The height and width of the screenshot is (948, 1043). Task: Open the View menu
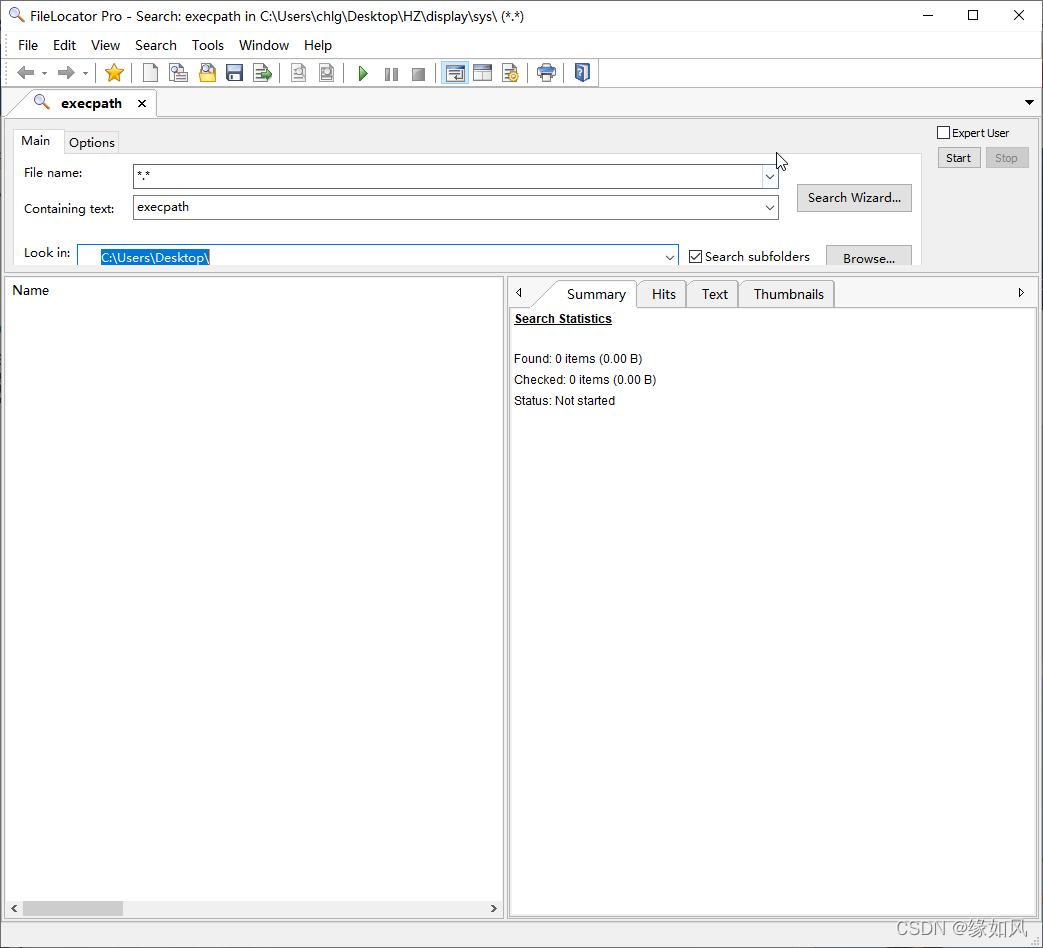(x=105, y=45)
